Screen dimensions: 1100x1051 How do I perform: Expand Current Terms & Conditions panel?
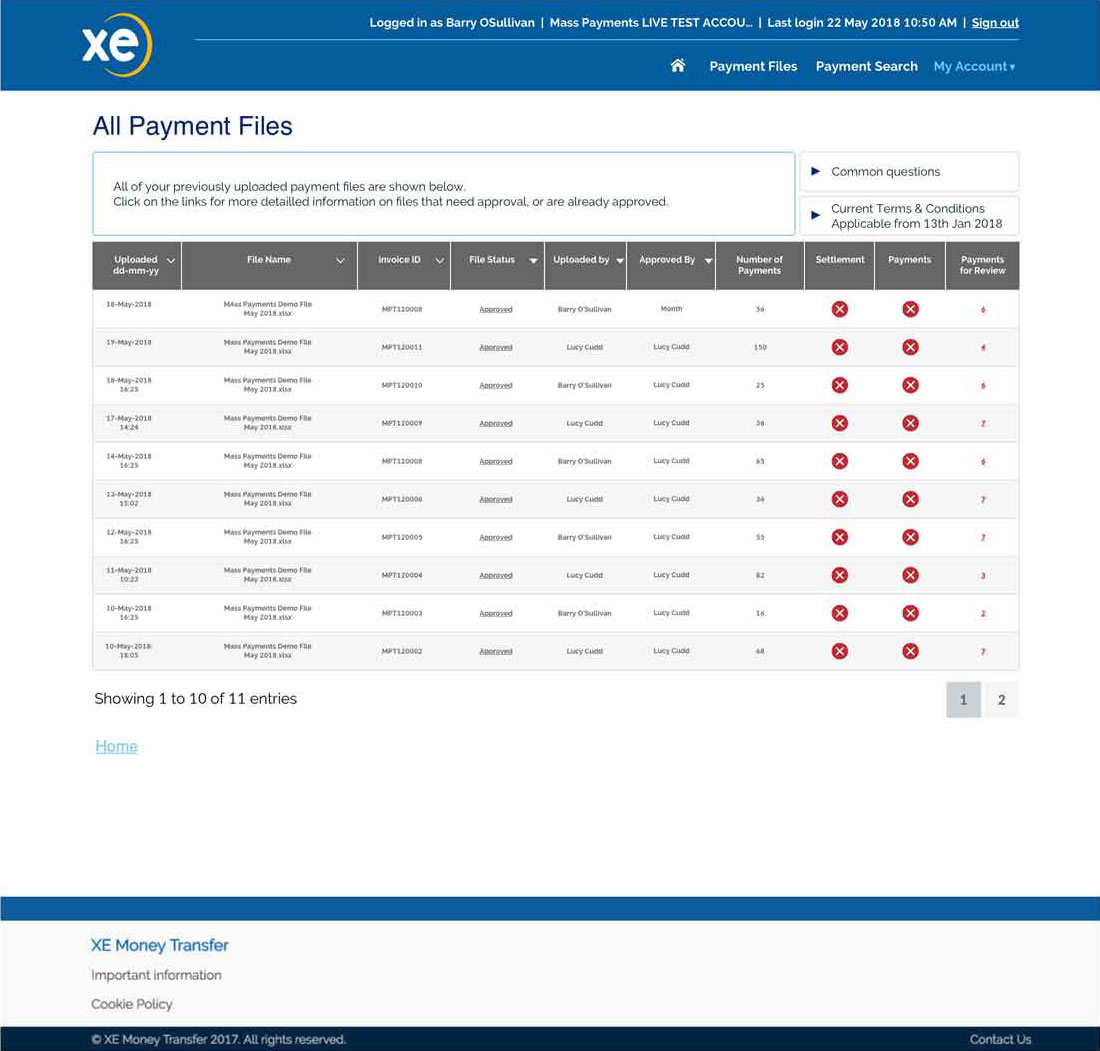tap(908, 216)
